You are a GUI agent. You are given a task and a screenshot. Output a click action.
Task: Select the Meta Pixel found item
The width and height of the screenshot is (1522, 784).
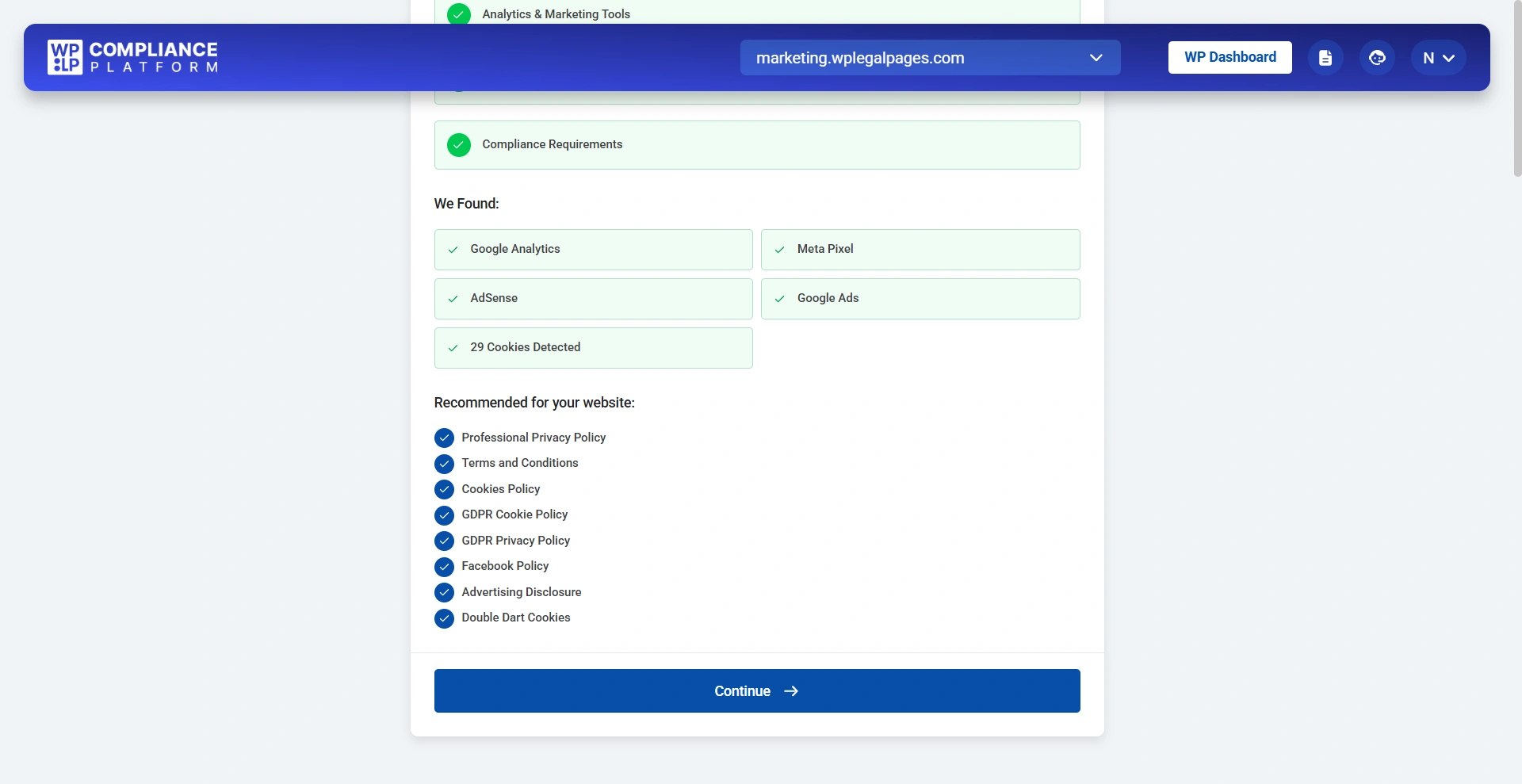pos(920,250)
